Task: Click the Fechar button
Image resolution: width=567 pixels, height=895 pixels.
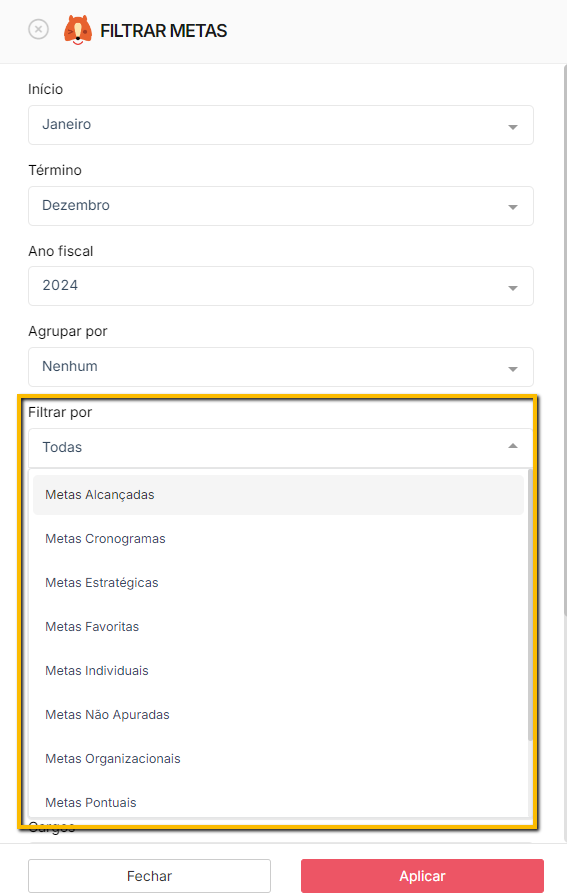Action: [x=149, y=876]
